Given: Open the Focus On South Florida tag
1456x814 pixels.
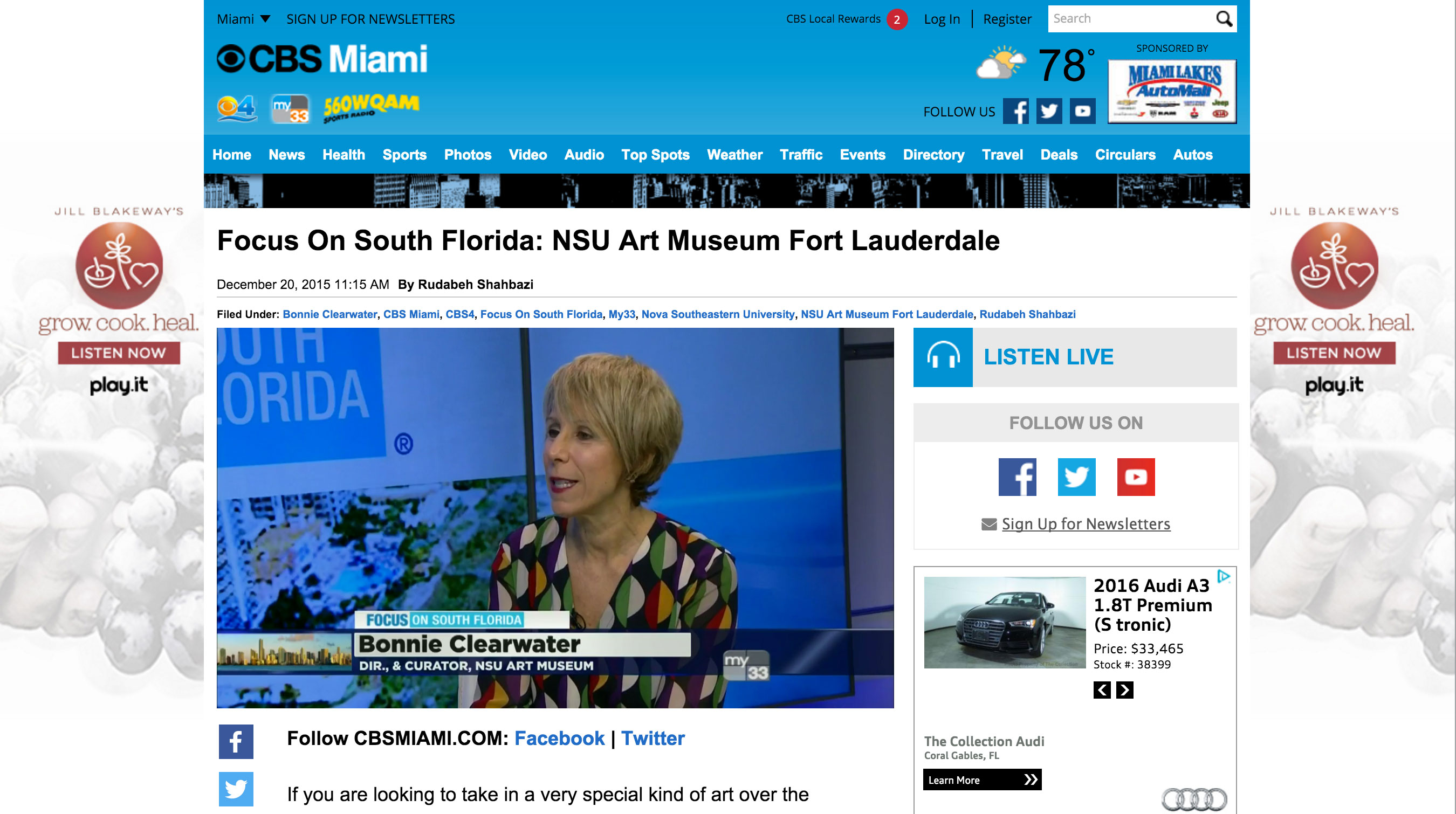Looking at the screenshot, I should pyautogui.click(x=541, y=315).
